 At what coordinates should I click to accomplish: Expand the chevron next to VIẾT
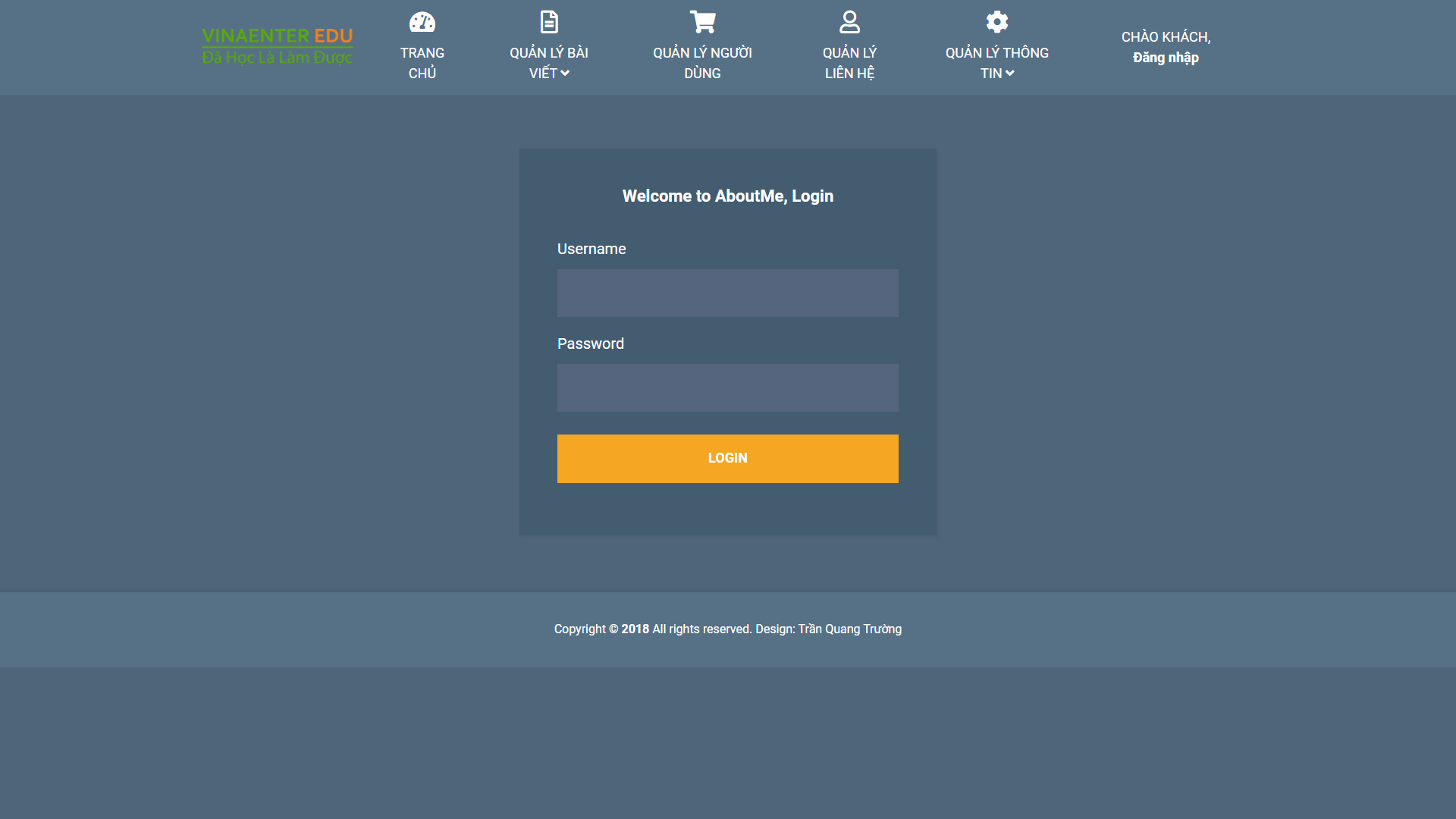pos(565,74)
